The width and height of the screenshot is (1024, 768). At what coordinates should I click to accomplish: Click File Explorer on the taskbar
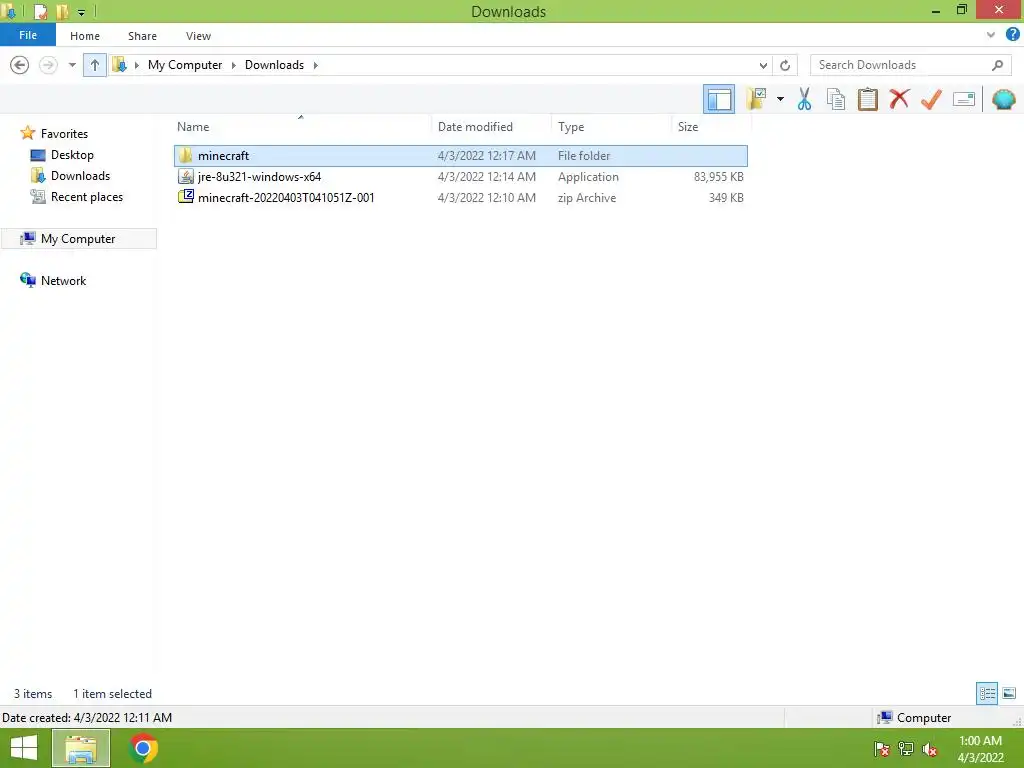[x=81, y=748]
